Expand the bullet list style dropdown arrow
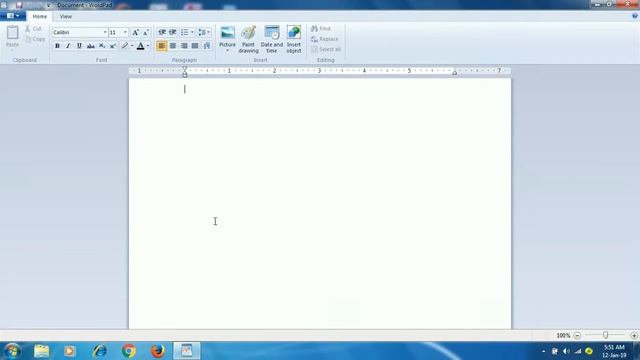The image size is (640, 360). pos(192,32)
